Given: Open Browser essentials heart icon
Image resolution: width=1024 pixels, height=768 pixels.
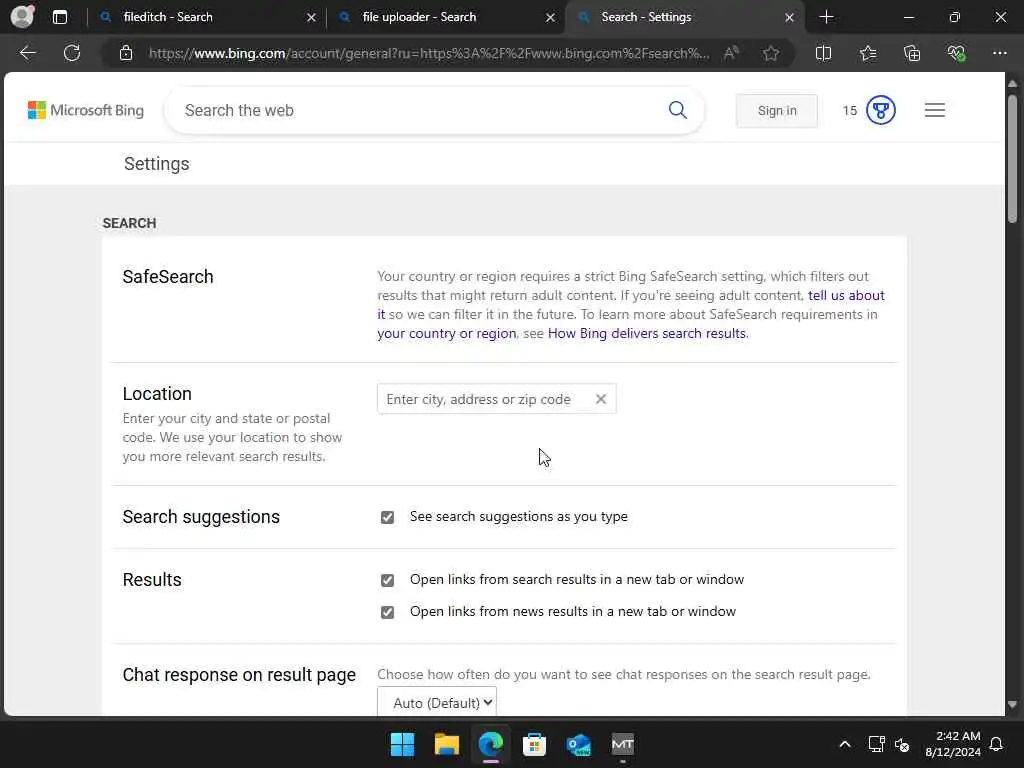Looking at the screenshot, I should 956,53.
